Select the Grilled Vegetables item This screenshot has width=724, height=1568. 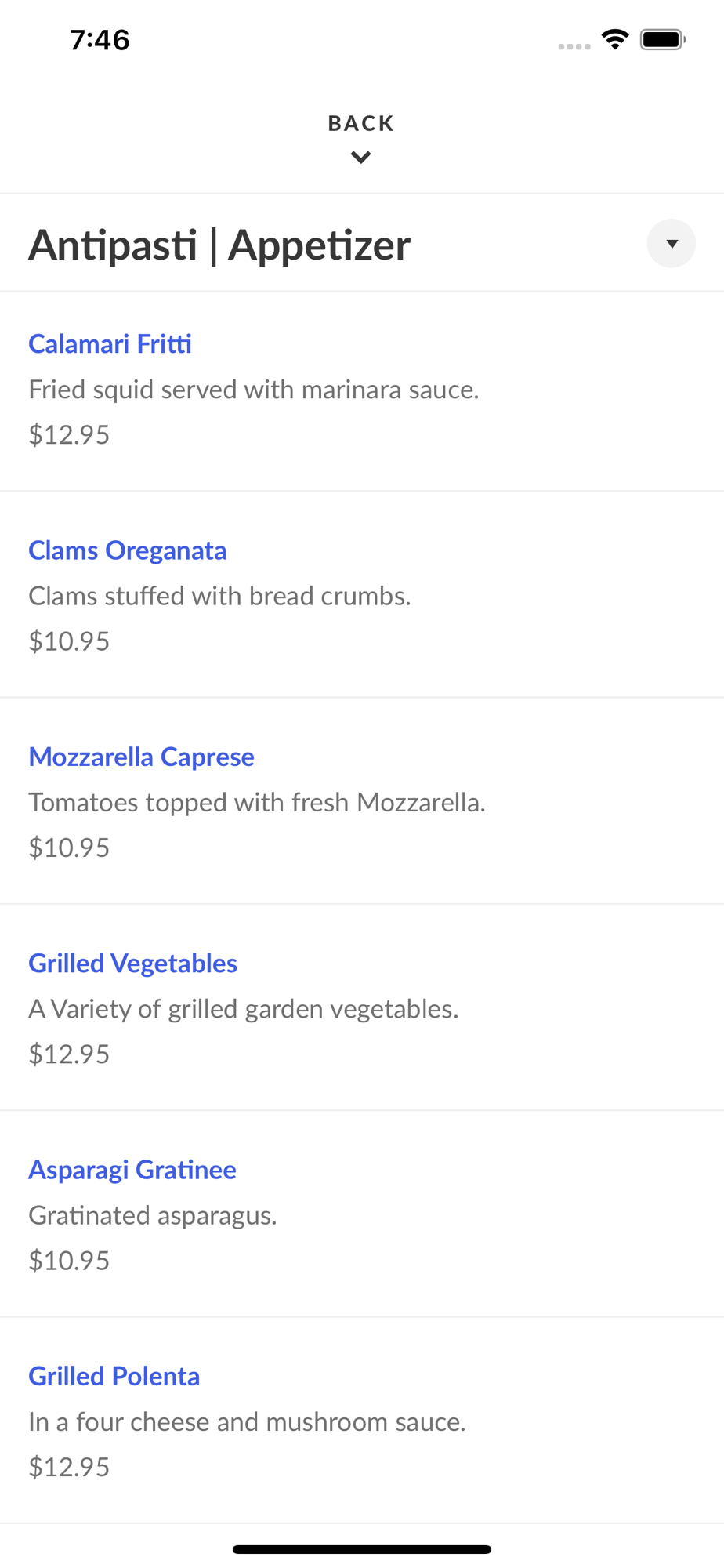coord(132,963)
